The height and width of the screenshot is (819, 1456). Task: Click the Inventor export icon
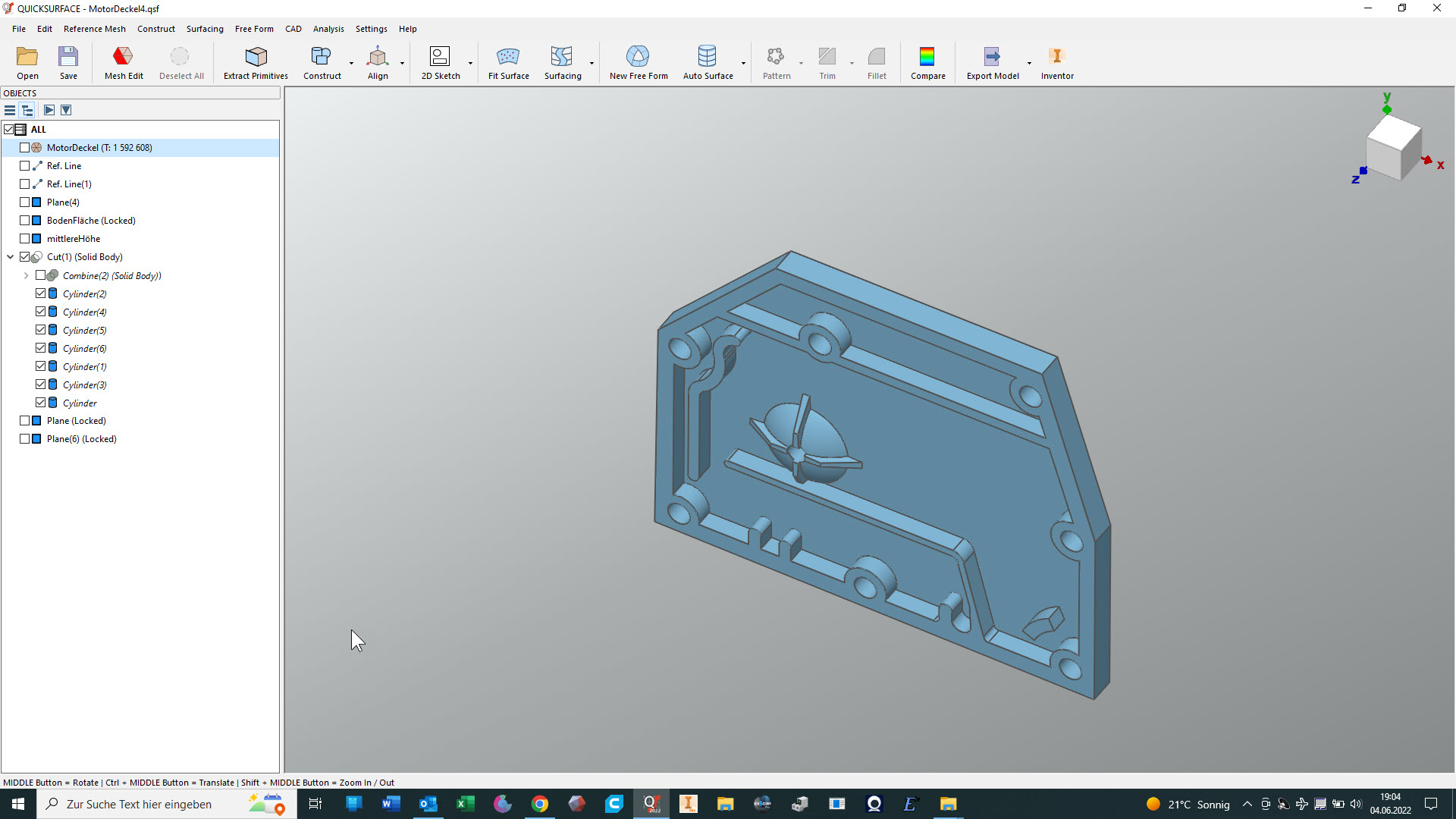click(1056, 57)
